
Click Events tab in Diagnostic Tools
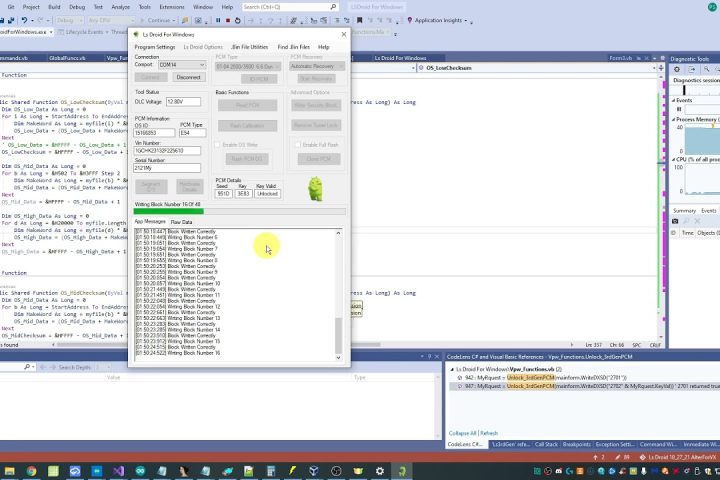tap(709, 211)
